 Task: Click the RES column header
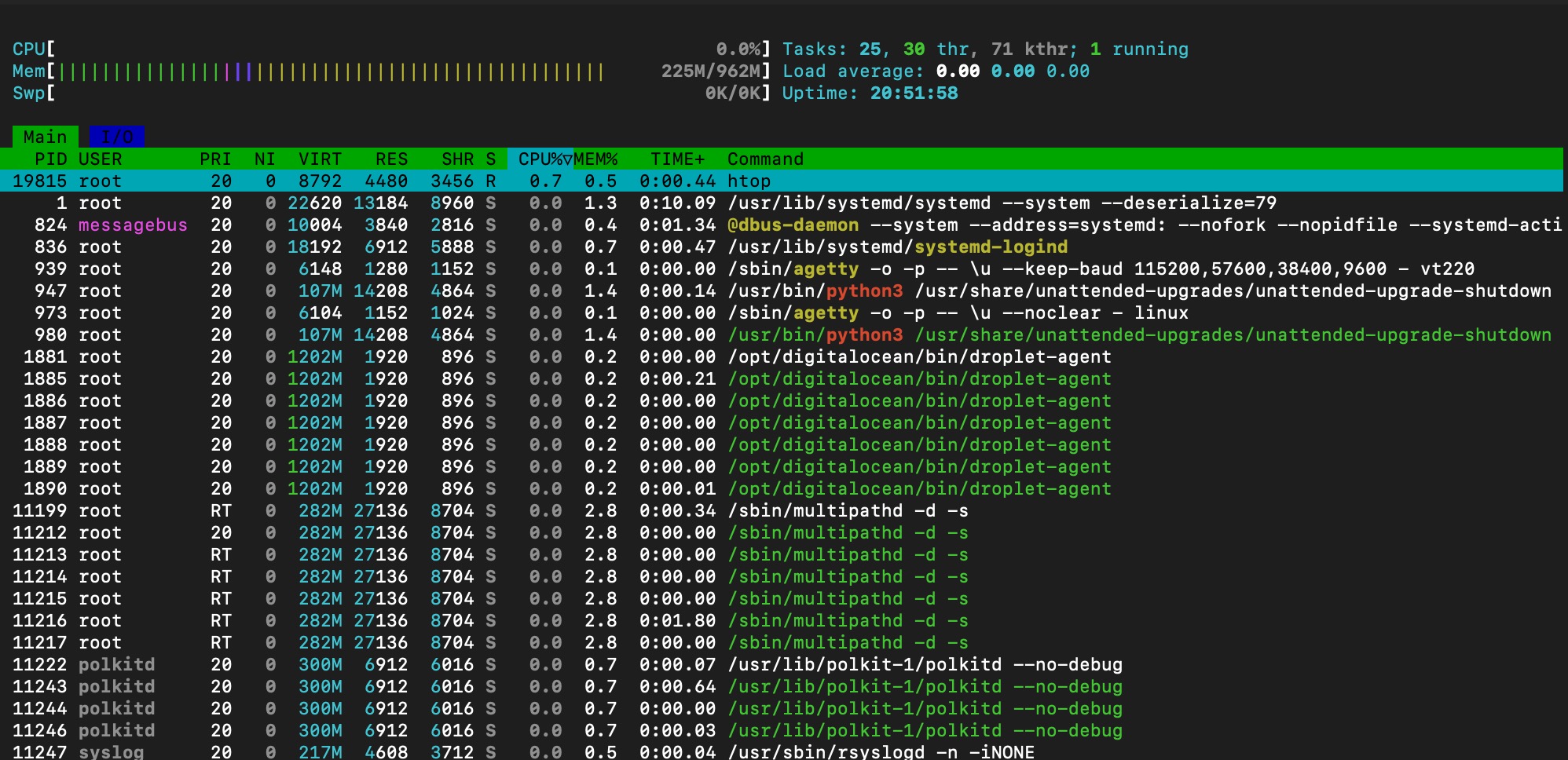[x=391, y=159]
